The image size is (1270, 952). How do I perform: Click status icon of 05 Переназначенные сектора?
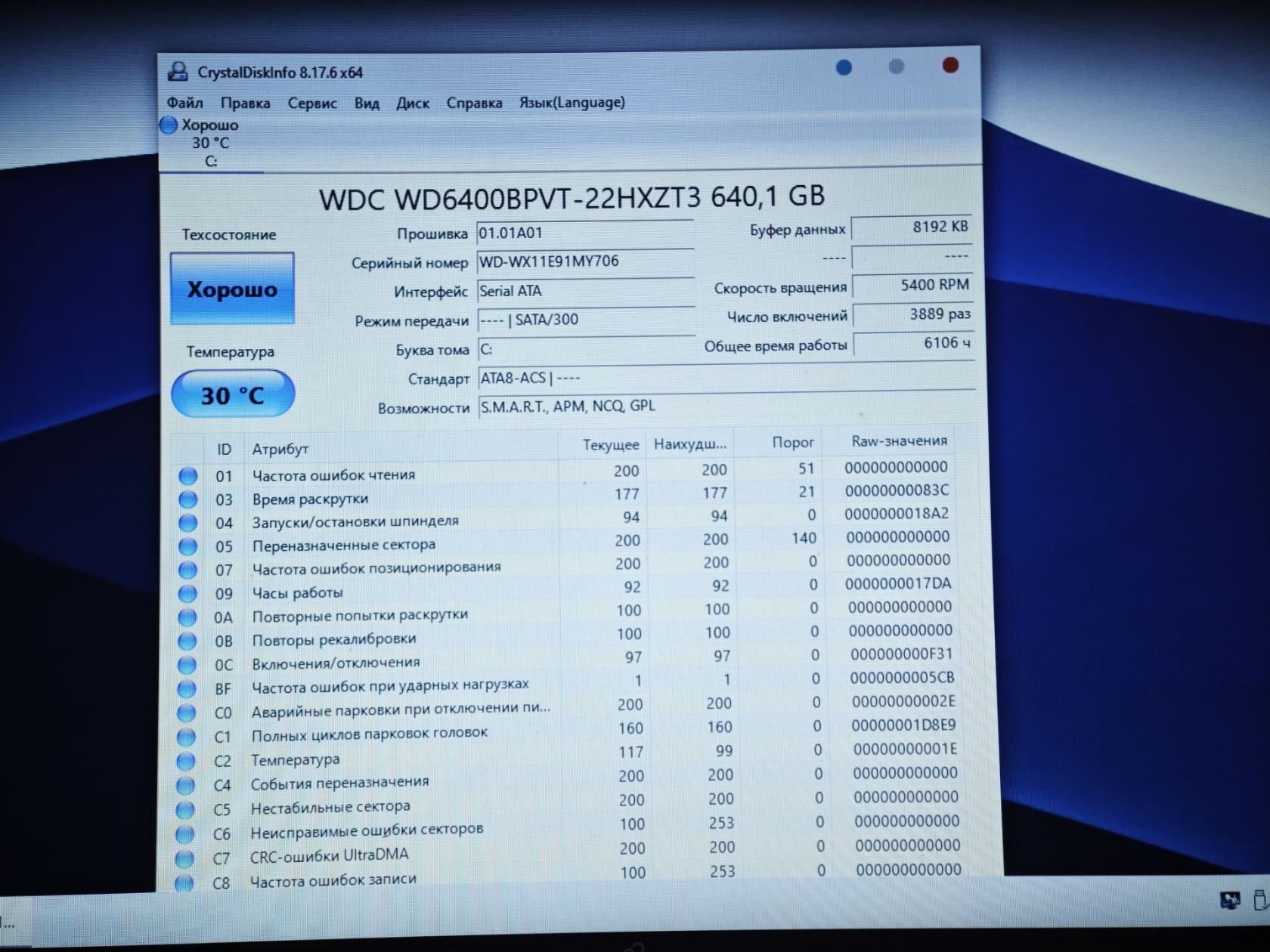pos(187,546)
